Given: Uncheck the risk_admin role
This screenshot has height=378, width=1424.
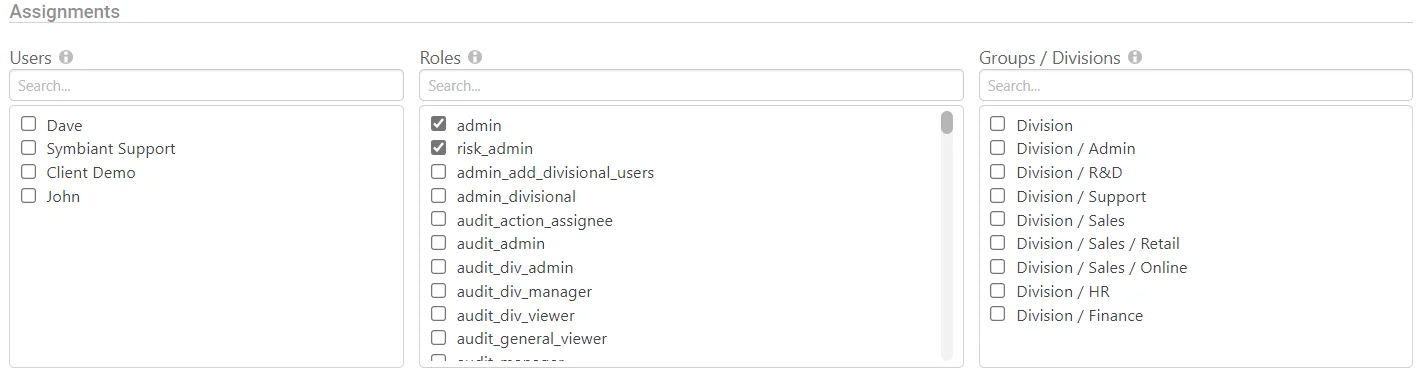Looking at the screenshot, I should pyautogui.click(x=438, y=148).
